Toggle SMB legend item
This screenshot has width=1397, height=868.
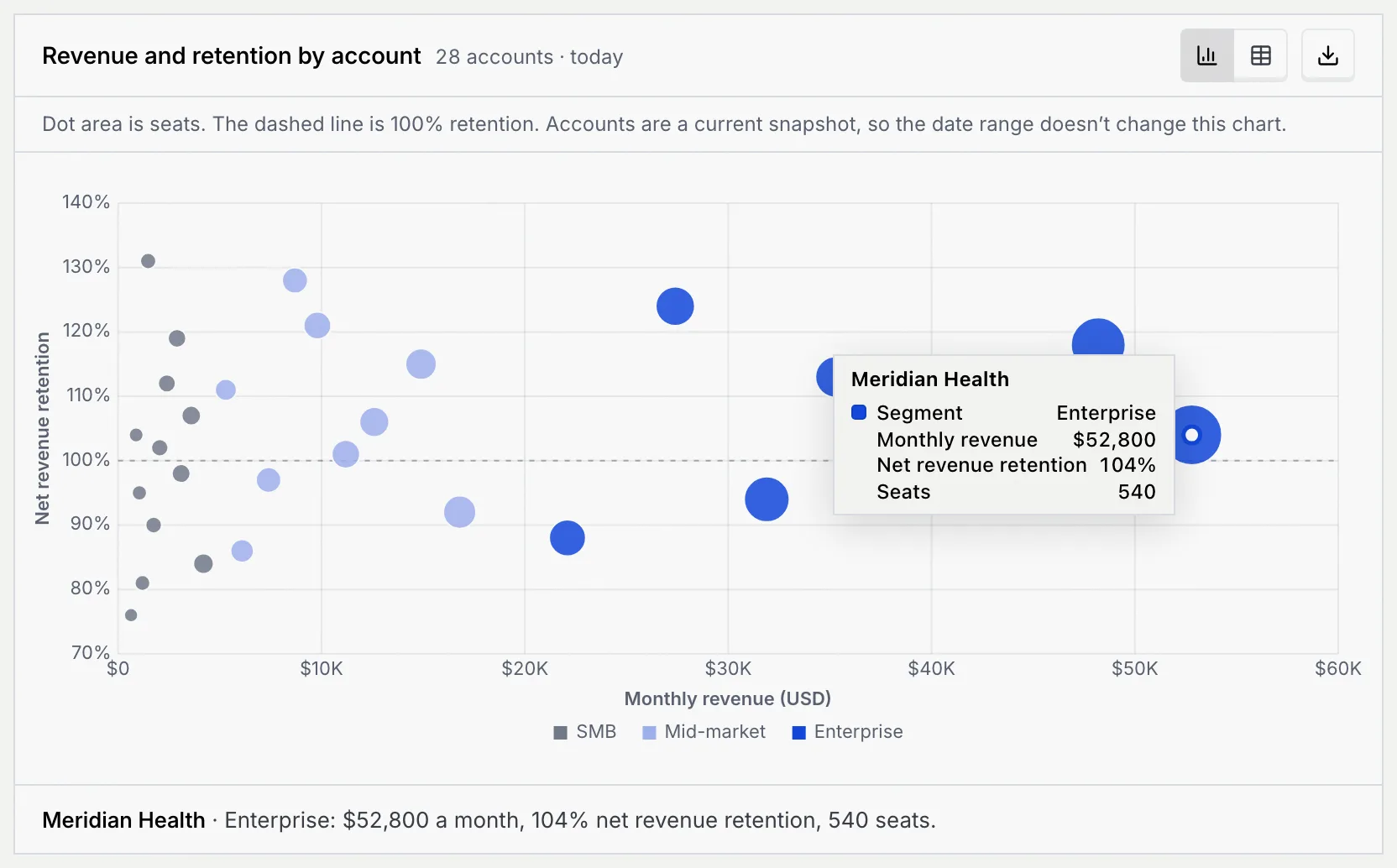pyautogui.click(x=585, y=732)
